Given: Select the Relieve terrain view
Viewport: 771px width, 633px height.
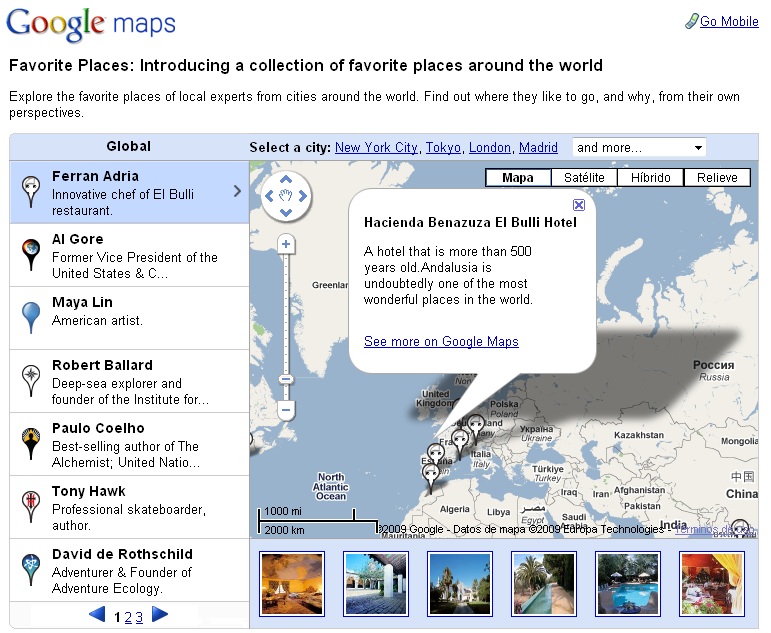Looking at the screenshot, I should point(717,178).
